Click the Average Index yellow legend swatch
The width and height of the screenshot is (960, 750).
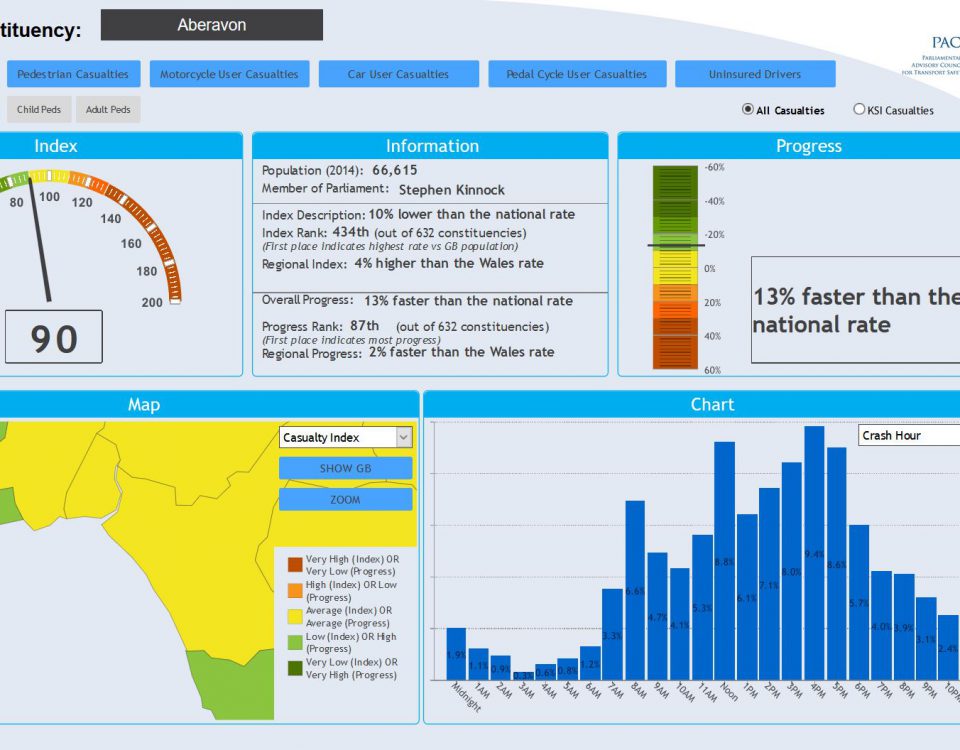295,616
